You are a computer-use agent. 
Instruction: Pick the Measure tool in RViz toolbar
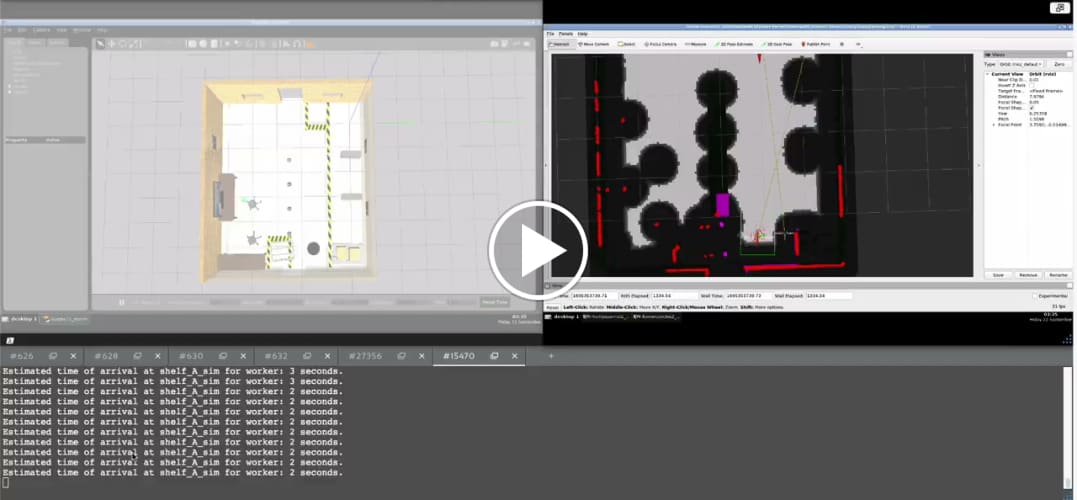point(695,44)
